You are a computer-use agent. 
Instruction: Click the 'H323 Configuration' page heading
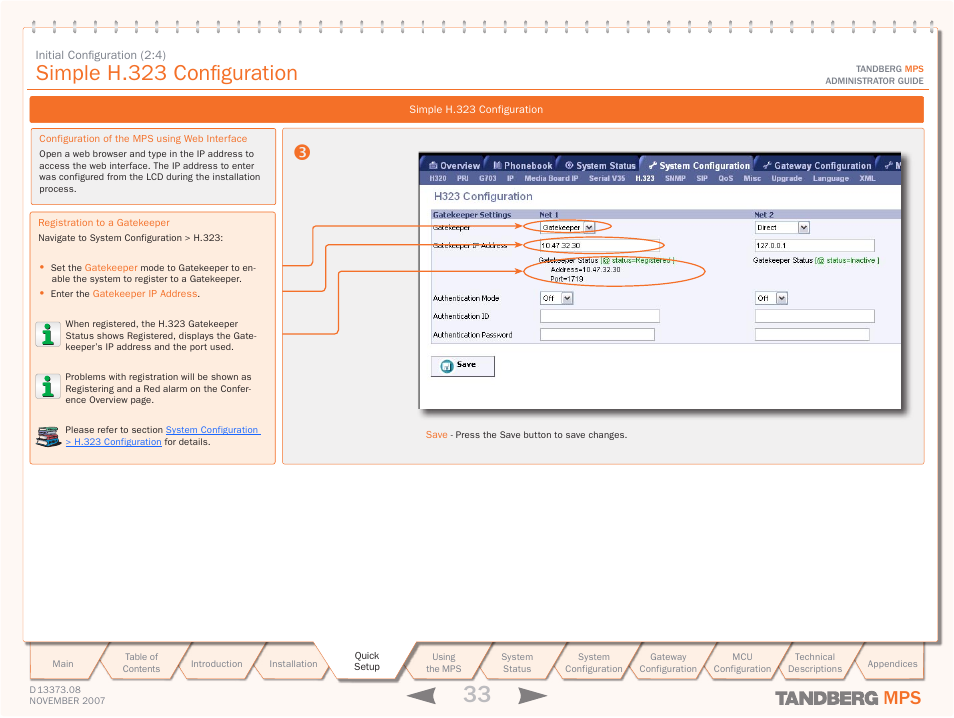pyautogui.click(x=483, y=196)
